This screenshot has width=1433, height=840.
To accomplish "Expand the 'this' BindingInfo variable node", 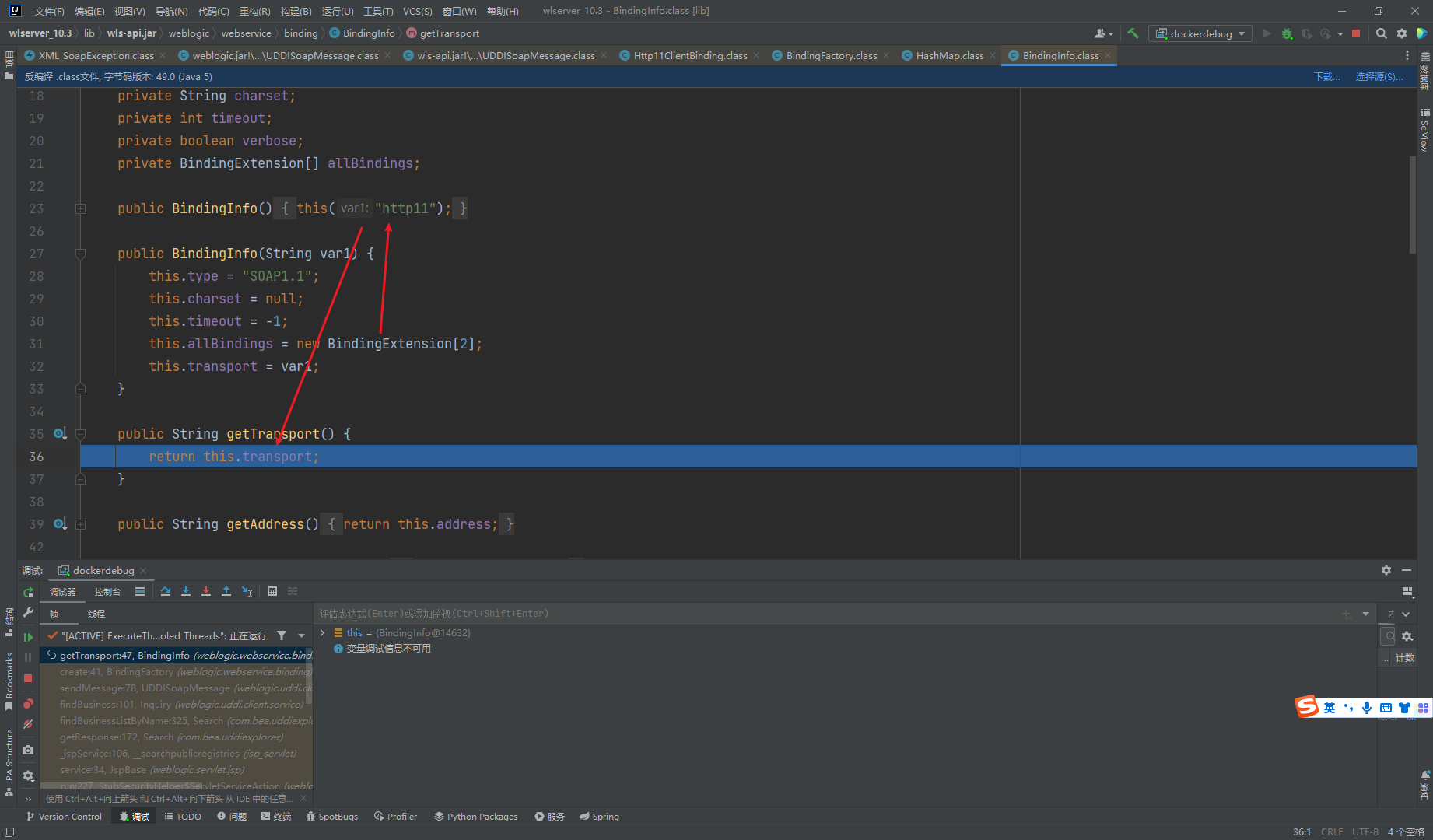I will point(322,632).
